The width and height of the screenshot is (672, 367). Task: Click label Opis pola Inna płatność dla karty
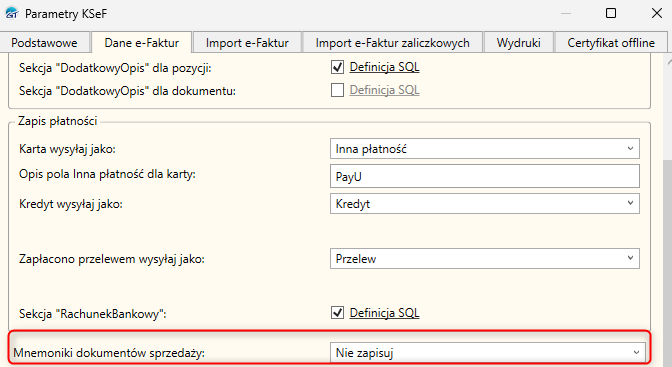(x=107, y=174)
